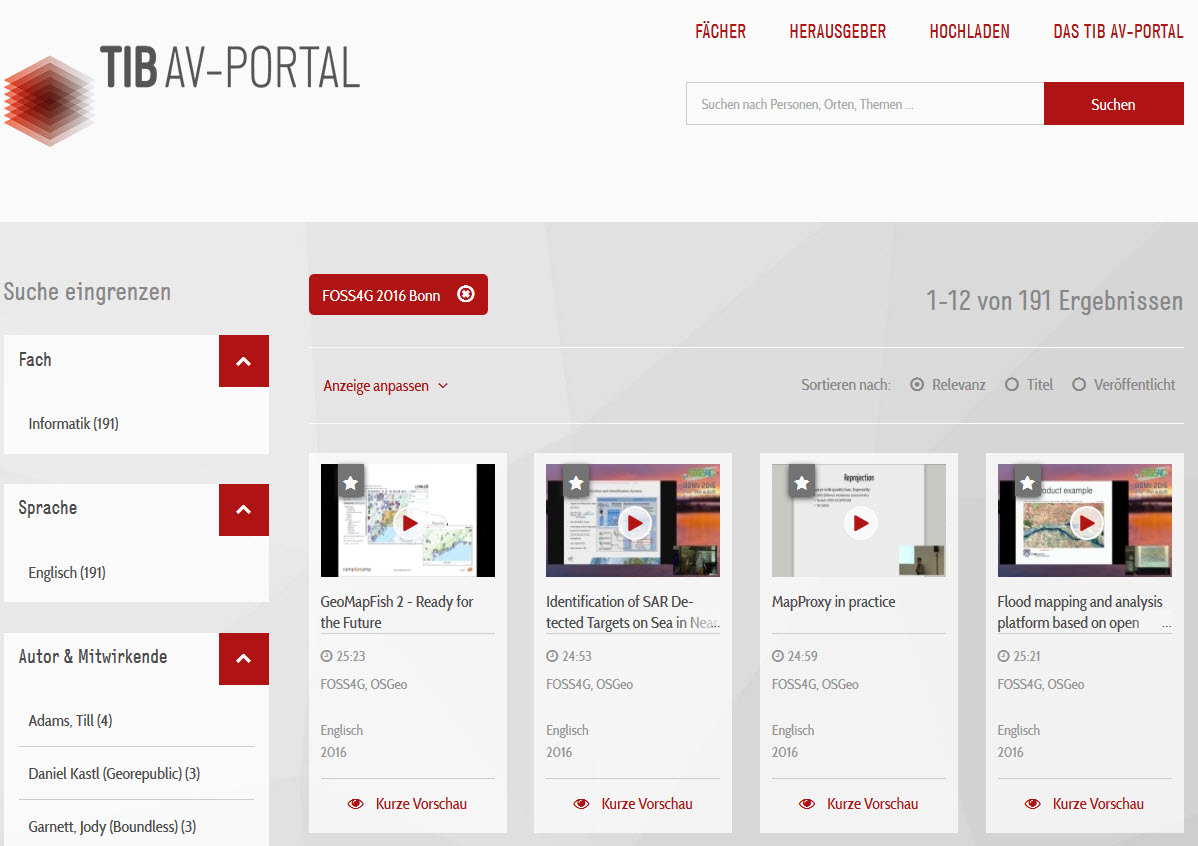Filter by Garnett, Jody (Boundless)
Screen dimensions: 1198x846
112,827
